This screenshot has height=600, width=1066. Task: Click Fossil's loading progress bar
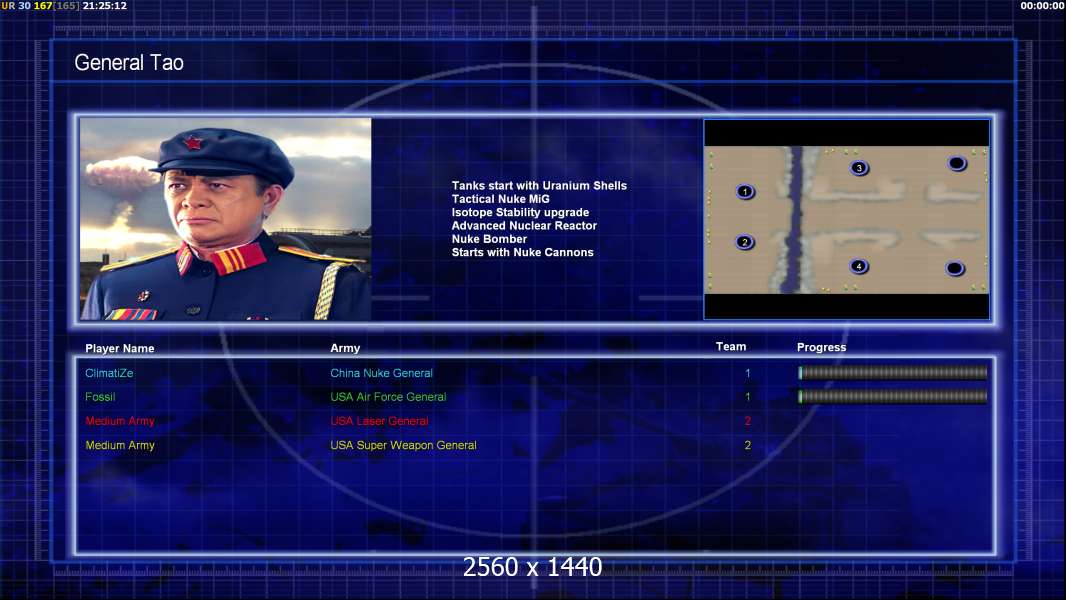coord(893,397)
